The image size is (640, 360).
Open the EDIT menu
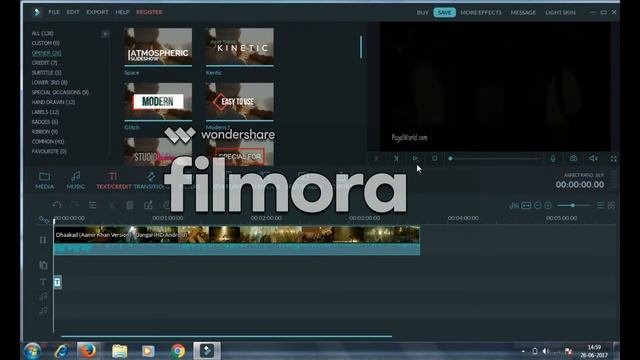click(73, 12)
